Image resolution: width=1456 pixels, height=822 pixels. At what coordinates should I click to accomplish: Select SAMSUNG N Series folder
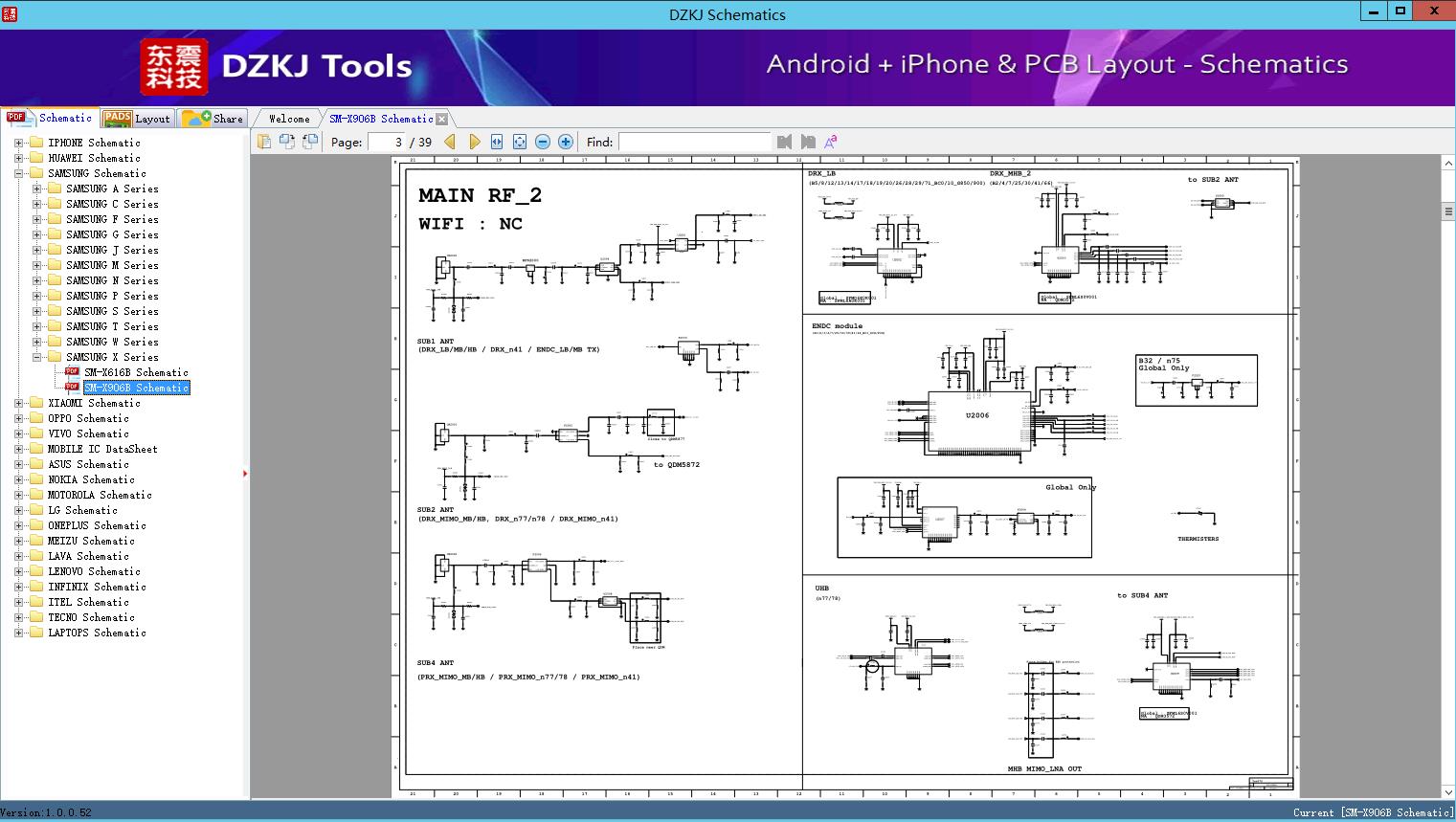click(112, 280)
